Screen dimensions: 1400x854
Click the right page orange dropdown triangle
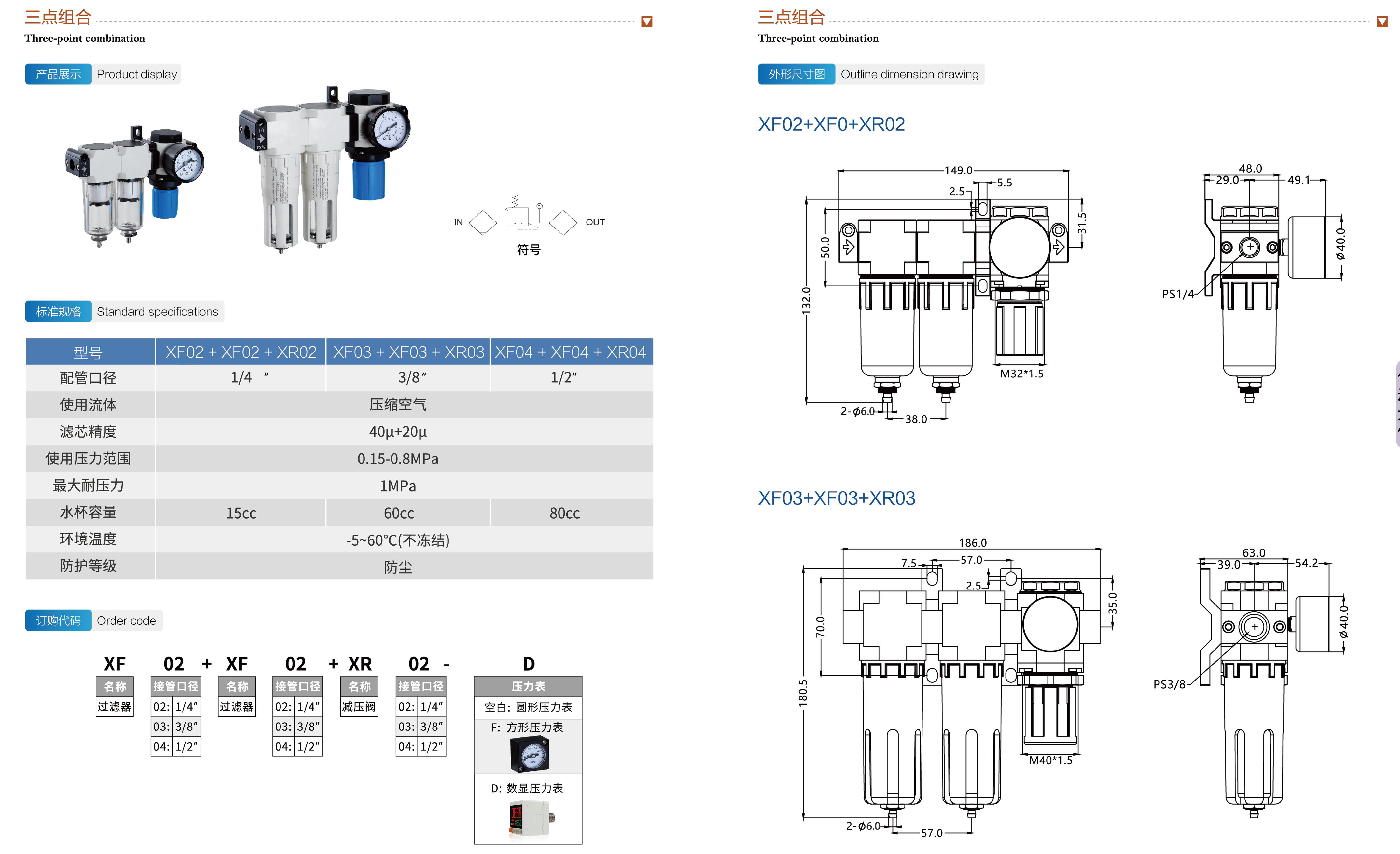point(1382,22)
